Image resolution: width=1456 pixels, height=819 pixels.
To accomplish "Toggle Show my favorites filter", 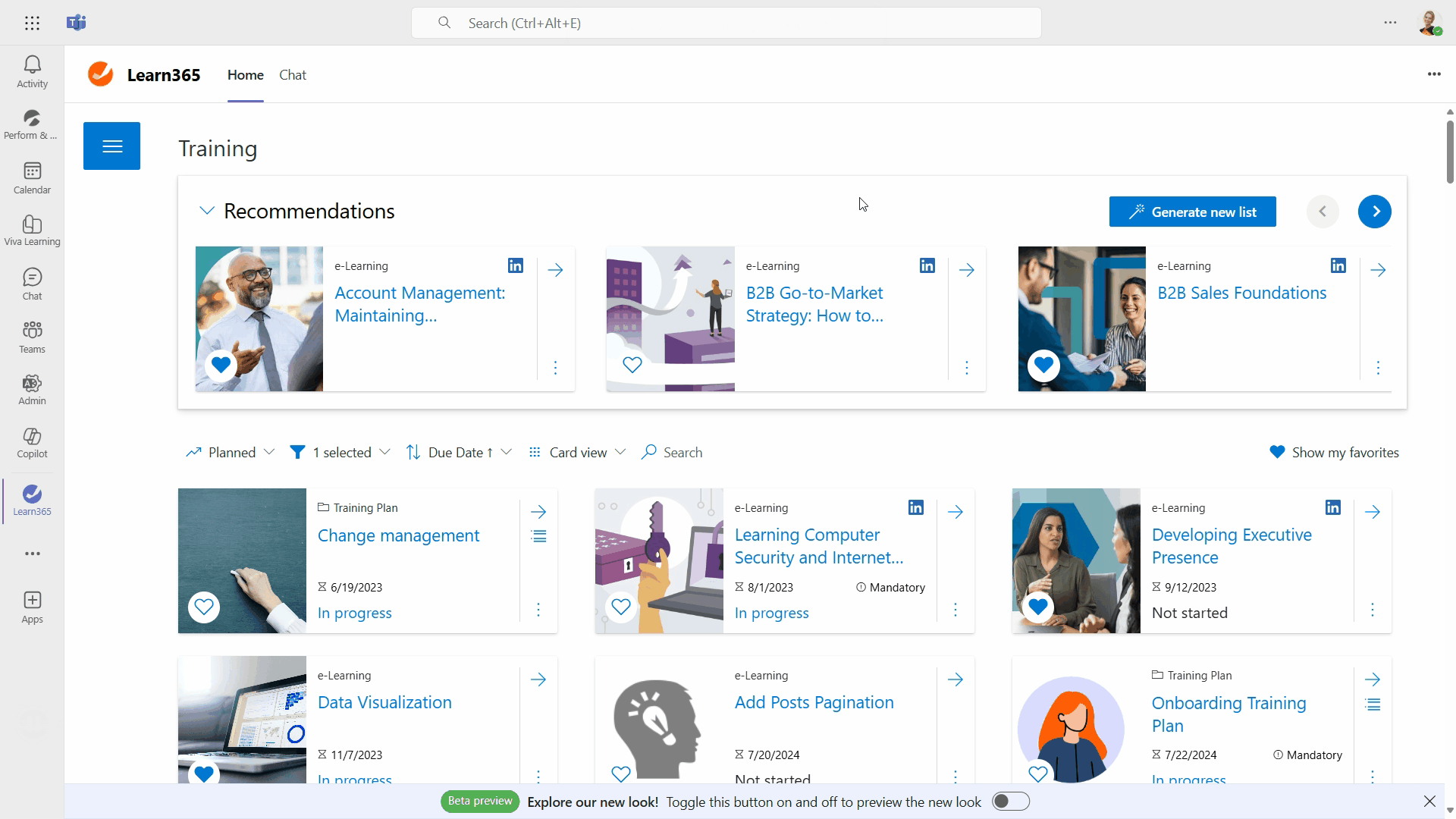I will (x=1334, y=453).
